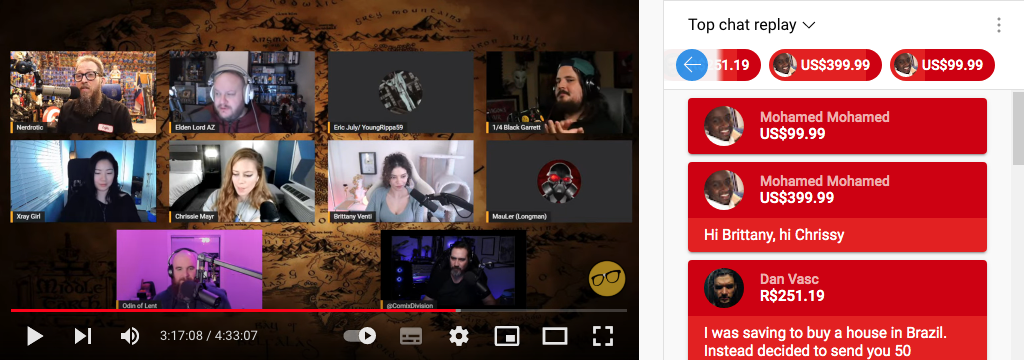
Task: Mute the video volume
Action: click(130, 336)
